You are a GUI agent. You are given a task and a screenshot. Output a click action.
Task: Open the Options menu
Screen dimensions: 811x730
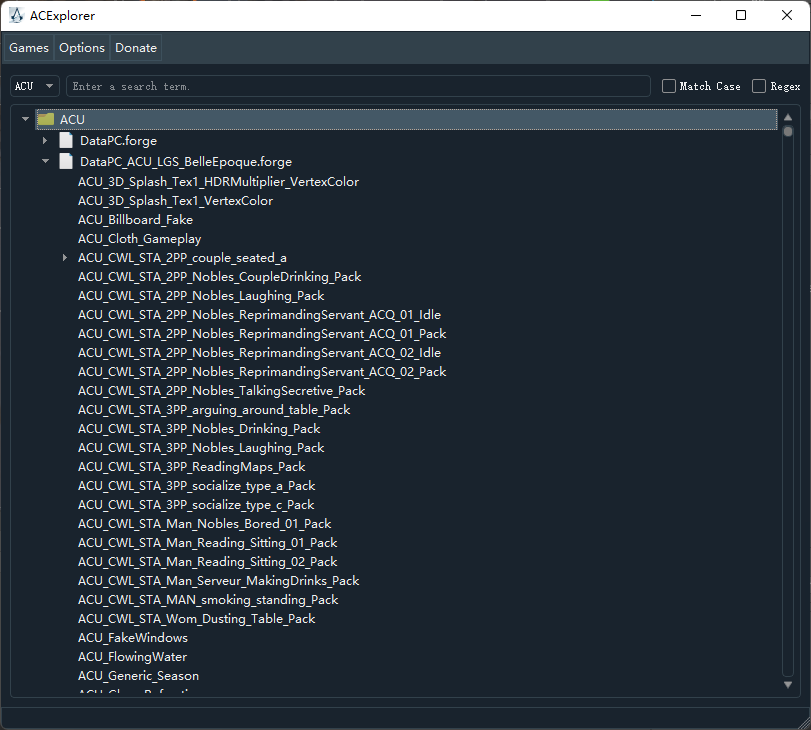pos(82,48)
